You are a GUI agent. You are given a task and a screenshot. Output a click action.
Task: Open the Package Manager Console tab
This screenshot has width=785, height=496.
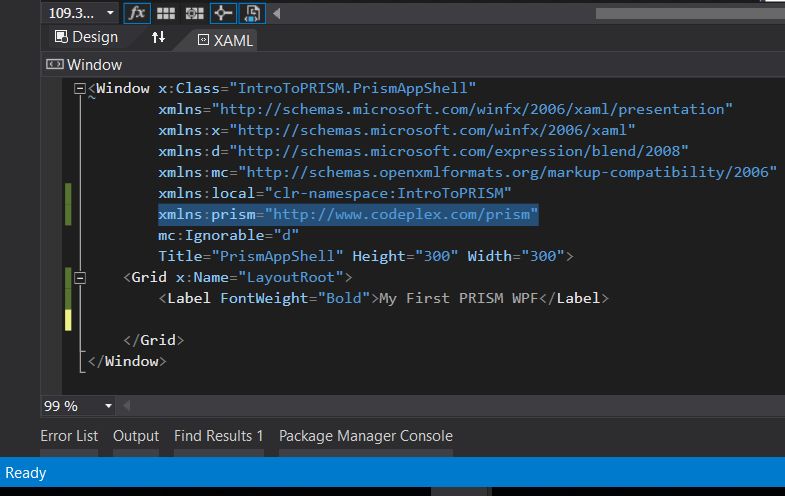pos(365,436)
